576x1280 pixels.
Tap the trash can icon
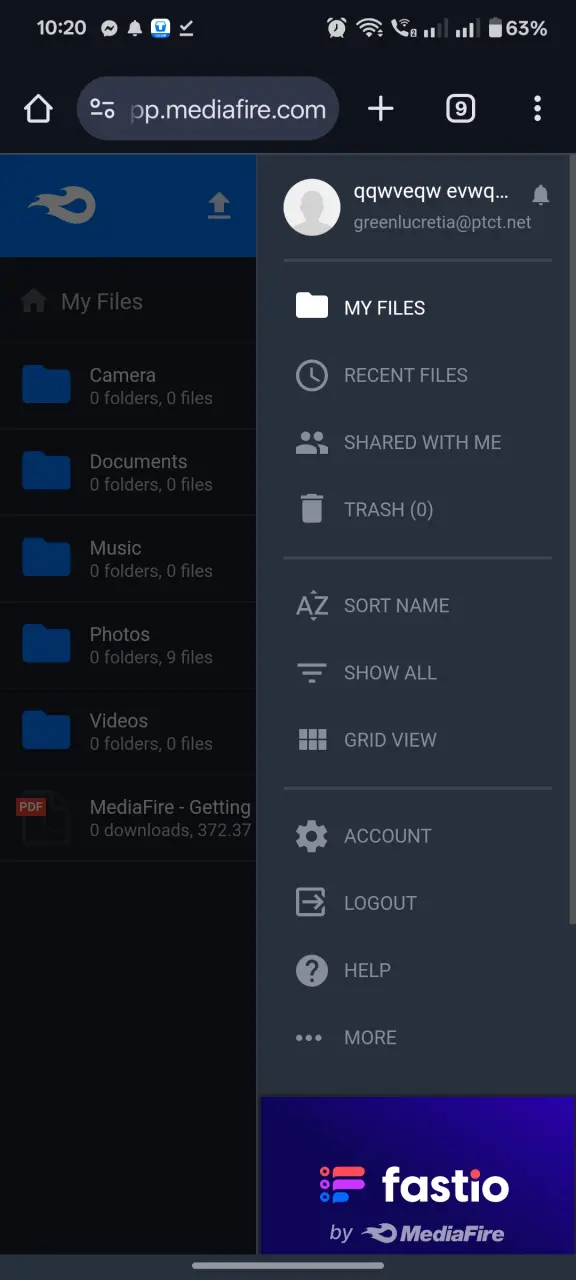coord(312,509)
